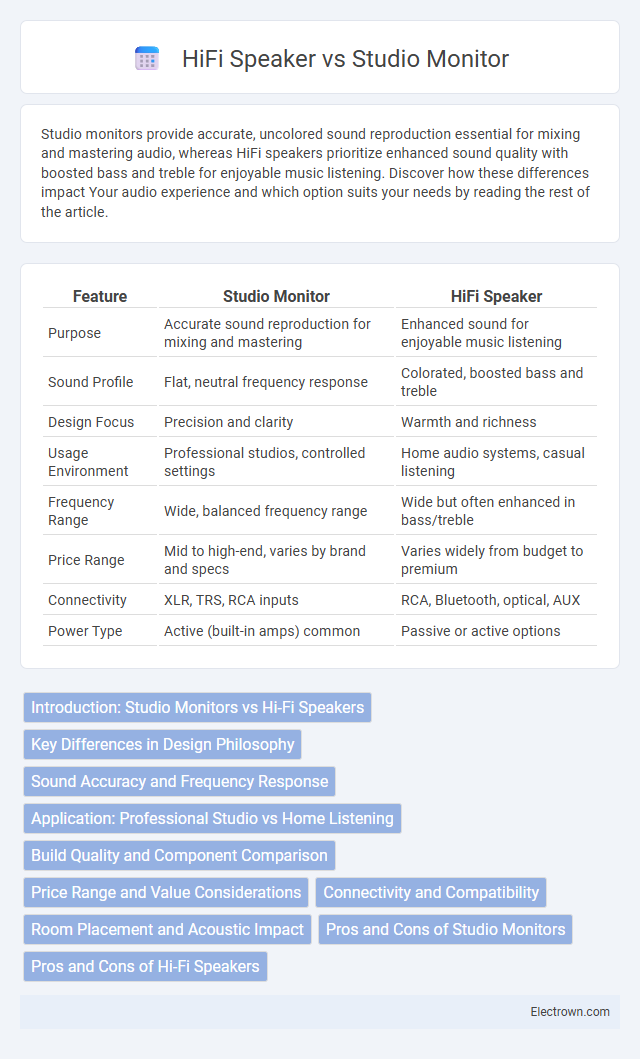The height and width of the screenshot is (1059, 640).
Task: Open Introduction: Studio Monitors vs Hi-Fi Speakers link
Action: (x=197, y=707)
